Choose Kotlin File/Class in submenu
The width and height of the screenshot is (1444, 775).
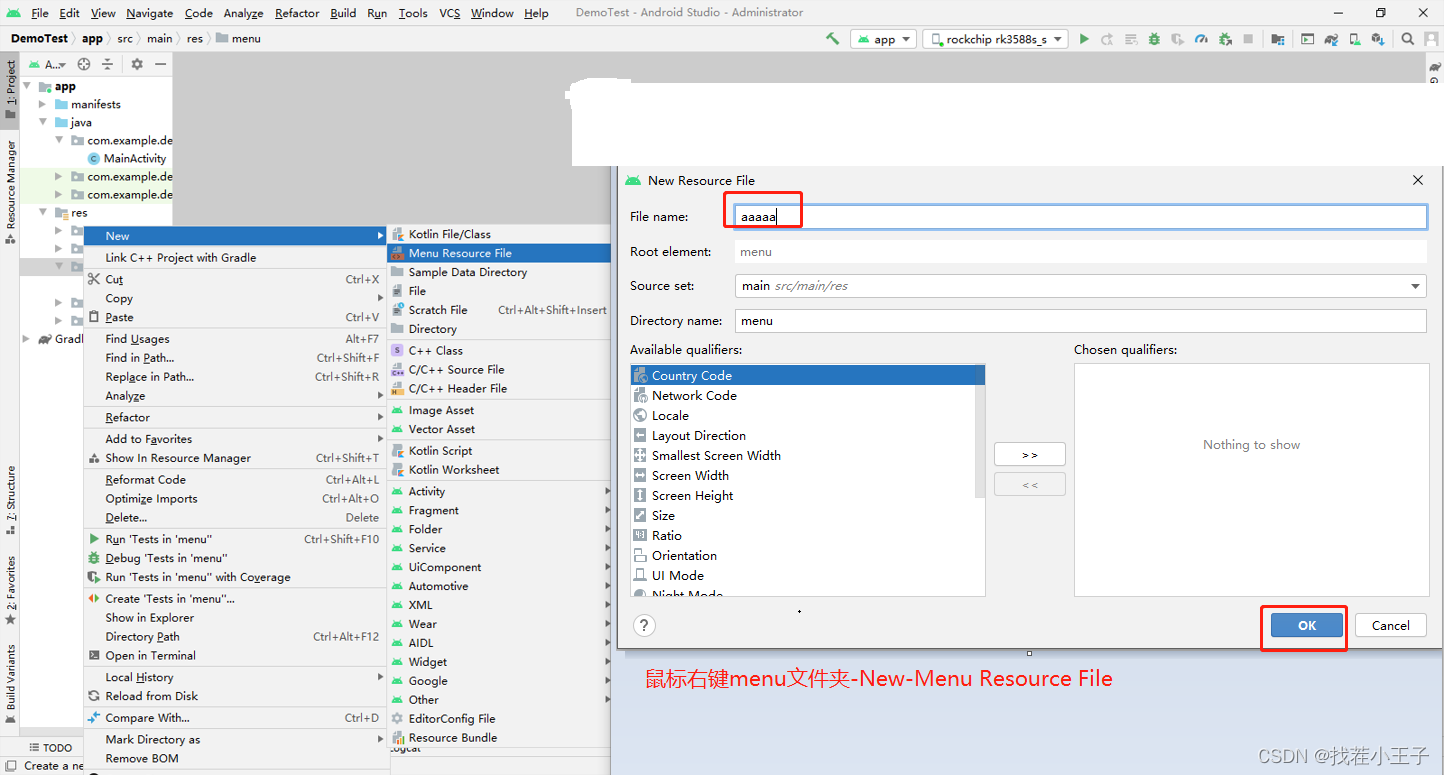coord(499,234)
